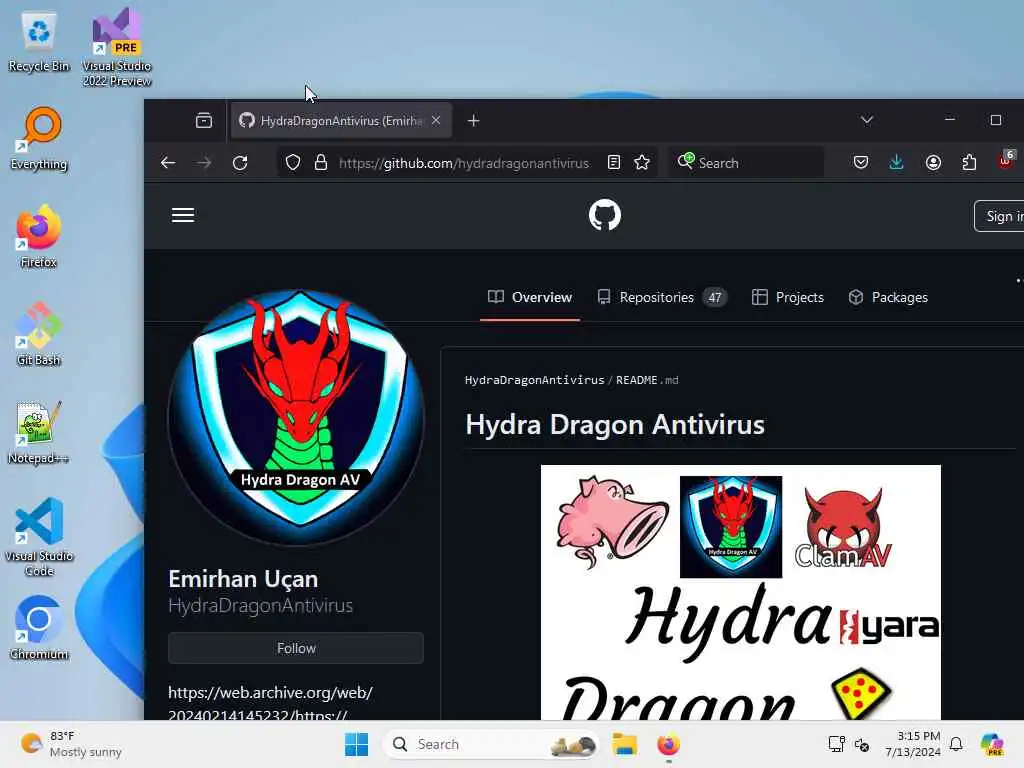1024x768 pixels.
Task: Open GitHub hamburger navigation menu
Action: pyautogui.click(x=183, y=215)
